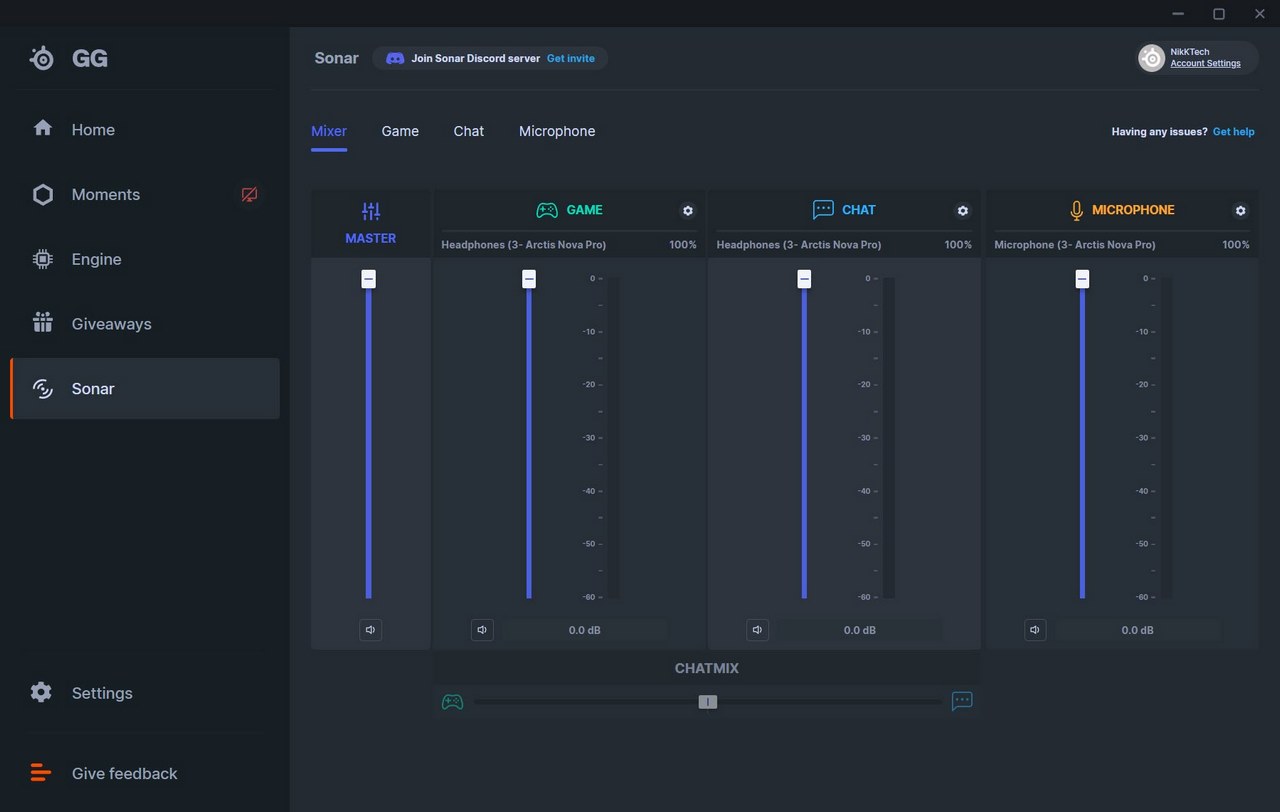Open the Moments section

click(x=145, y=195)
